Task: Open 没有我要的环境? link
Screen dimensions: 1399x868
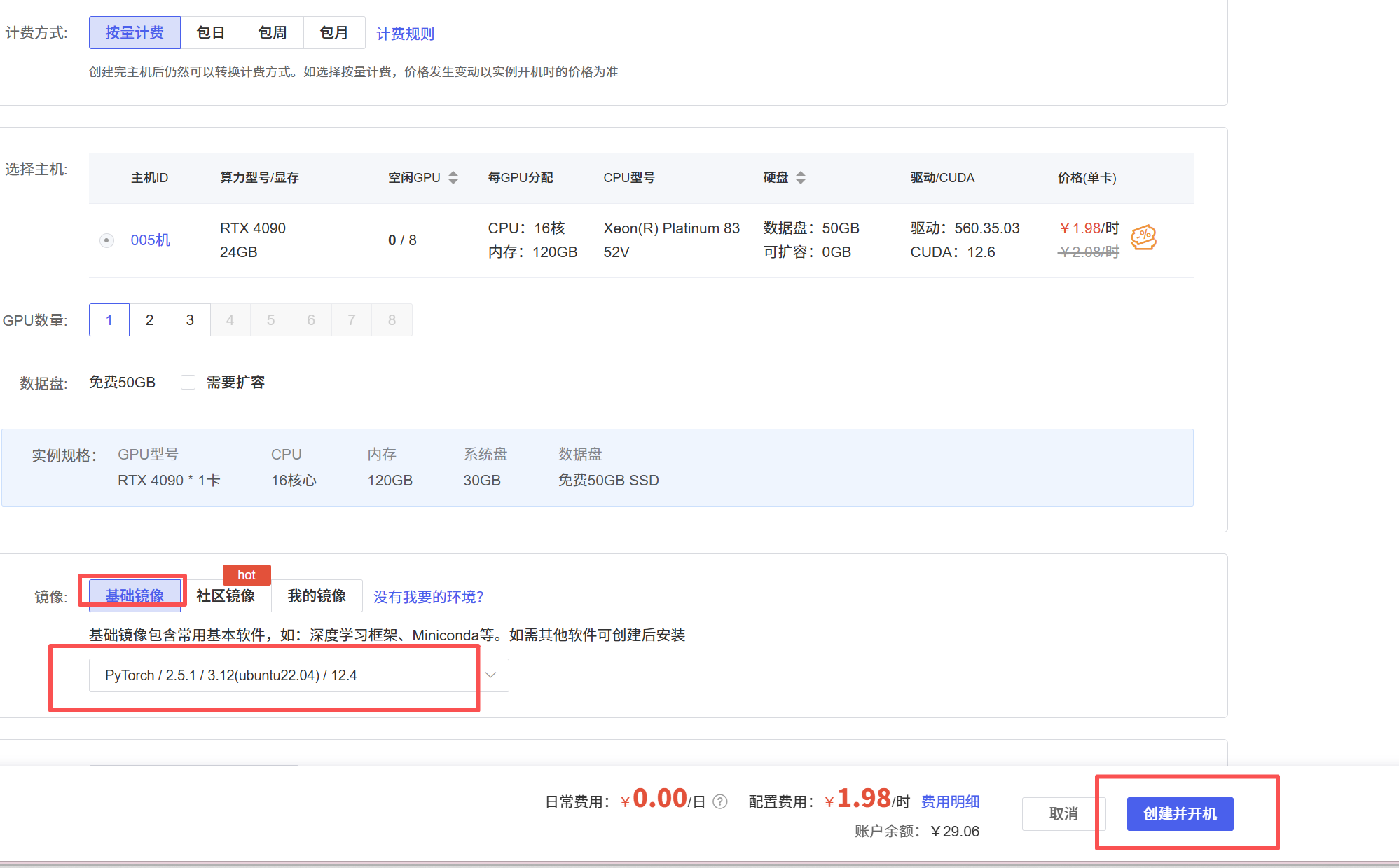Action: coord(428,597)
